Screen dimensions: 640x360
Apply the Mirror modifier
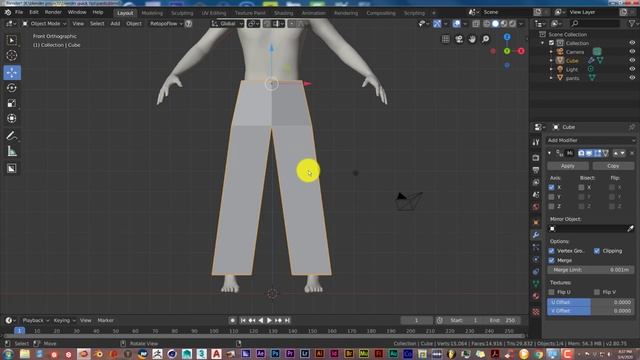point(568,166)
